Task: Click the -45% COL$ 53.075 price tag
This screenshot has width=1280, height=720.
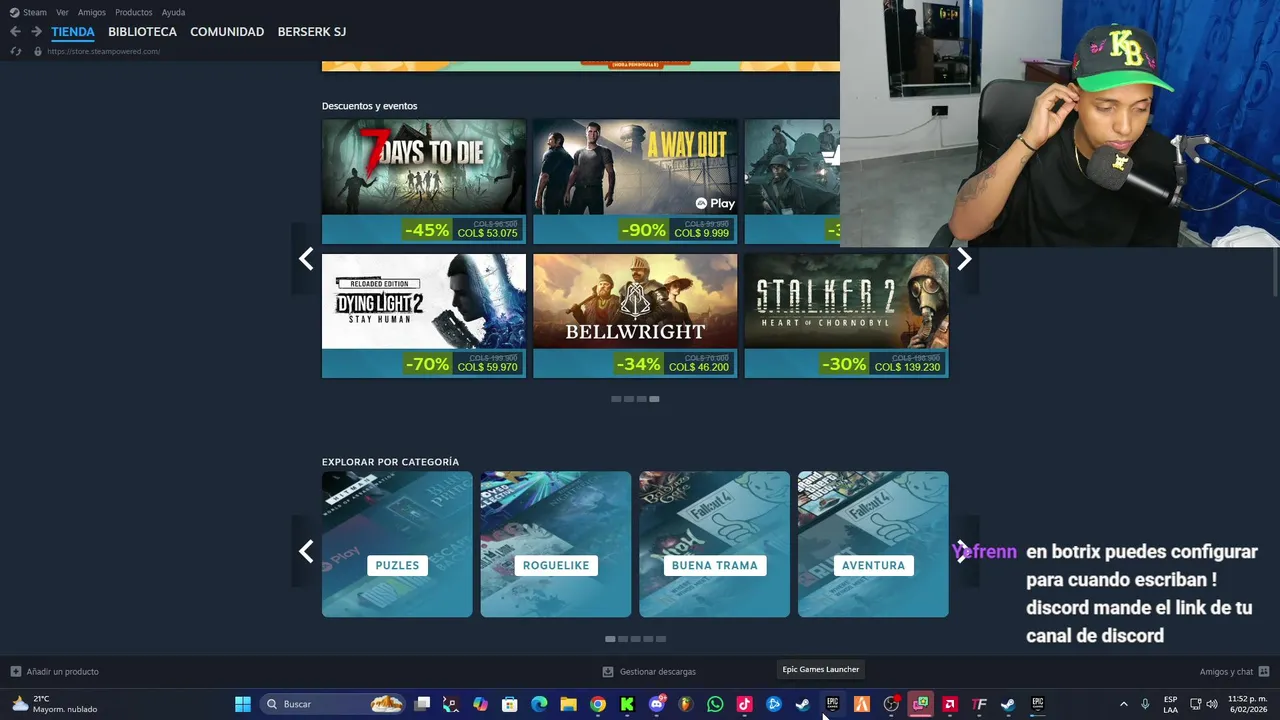Action: coord(461,230)
